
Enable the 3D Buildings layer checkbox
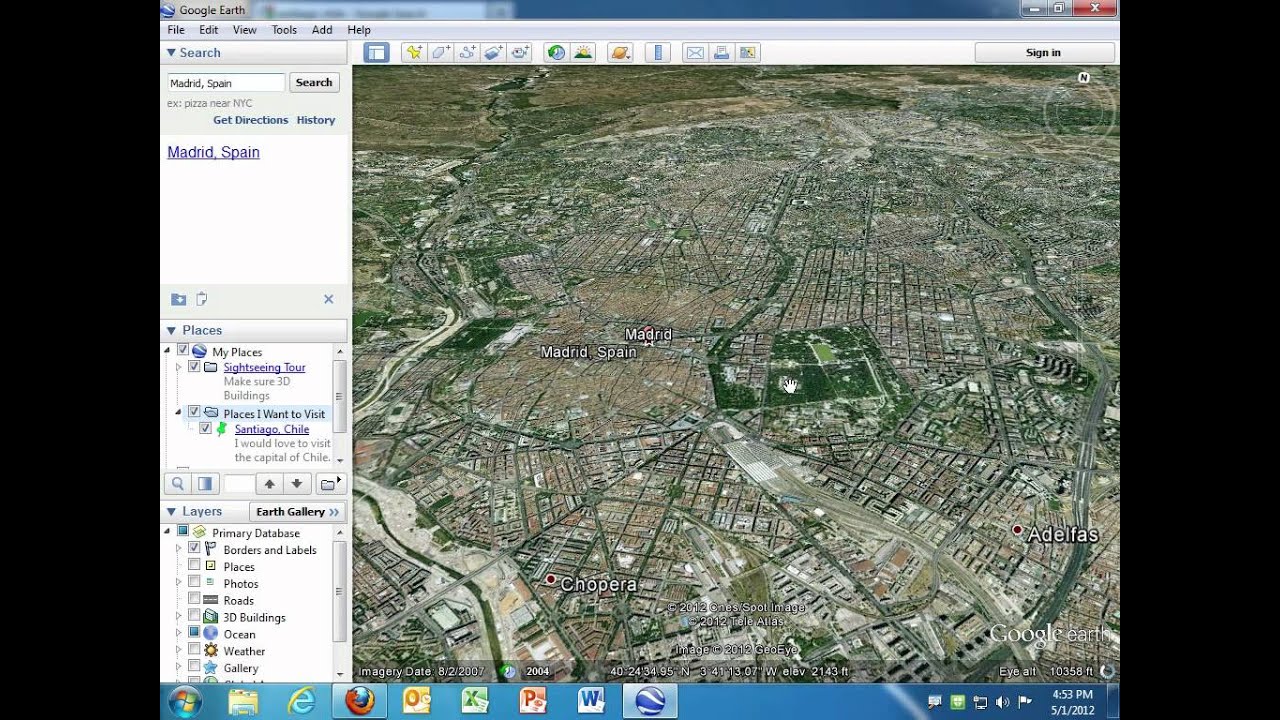click(194, 617)
